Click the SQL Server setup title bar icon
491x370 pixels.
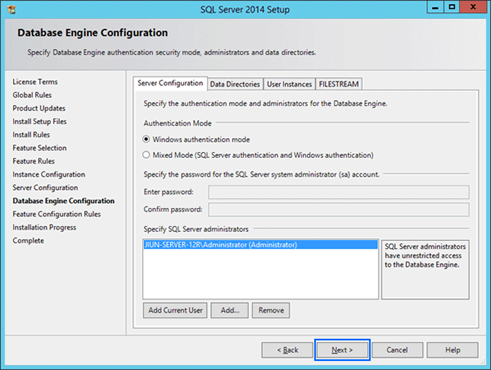click(12, 9)
